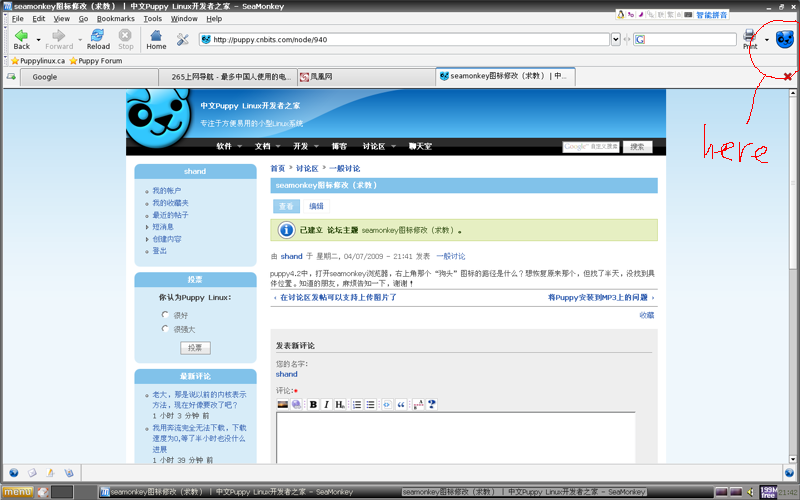800x500 pixels.
Task: Click the 投票 vote button
Action: point(195,348)
